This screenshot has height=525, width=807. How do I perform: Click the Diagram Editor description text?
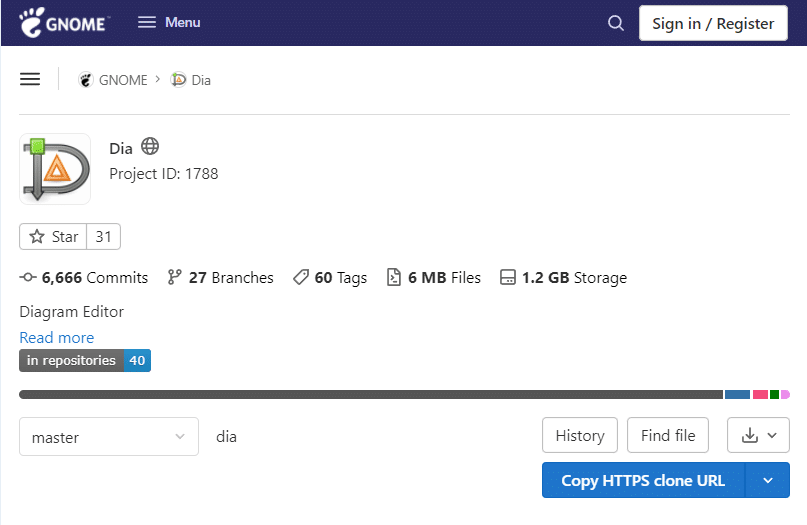click(x=72, y=311)
